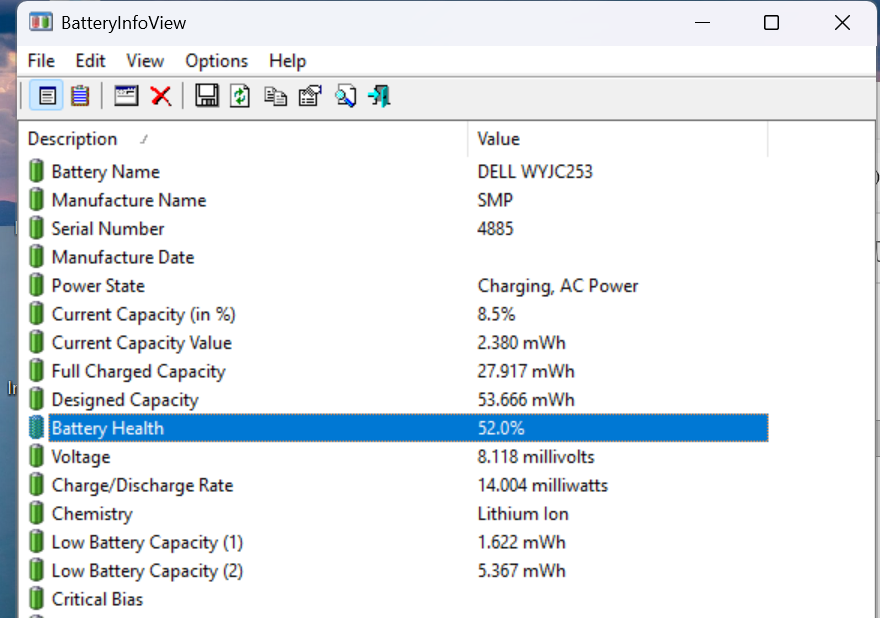
Task: Open the Options menu
Action: [x=217, y=61]
